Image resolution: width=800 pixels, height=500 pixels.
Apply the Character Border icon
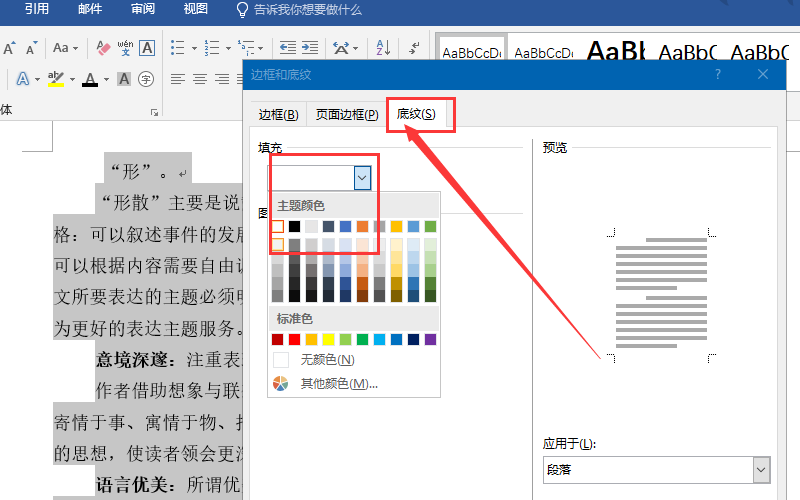tap(147, 48)
